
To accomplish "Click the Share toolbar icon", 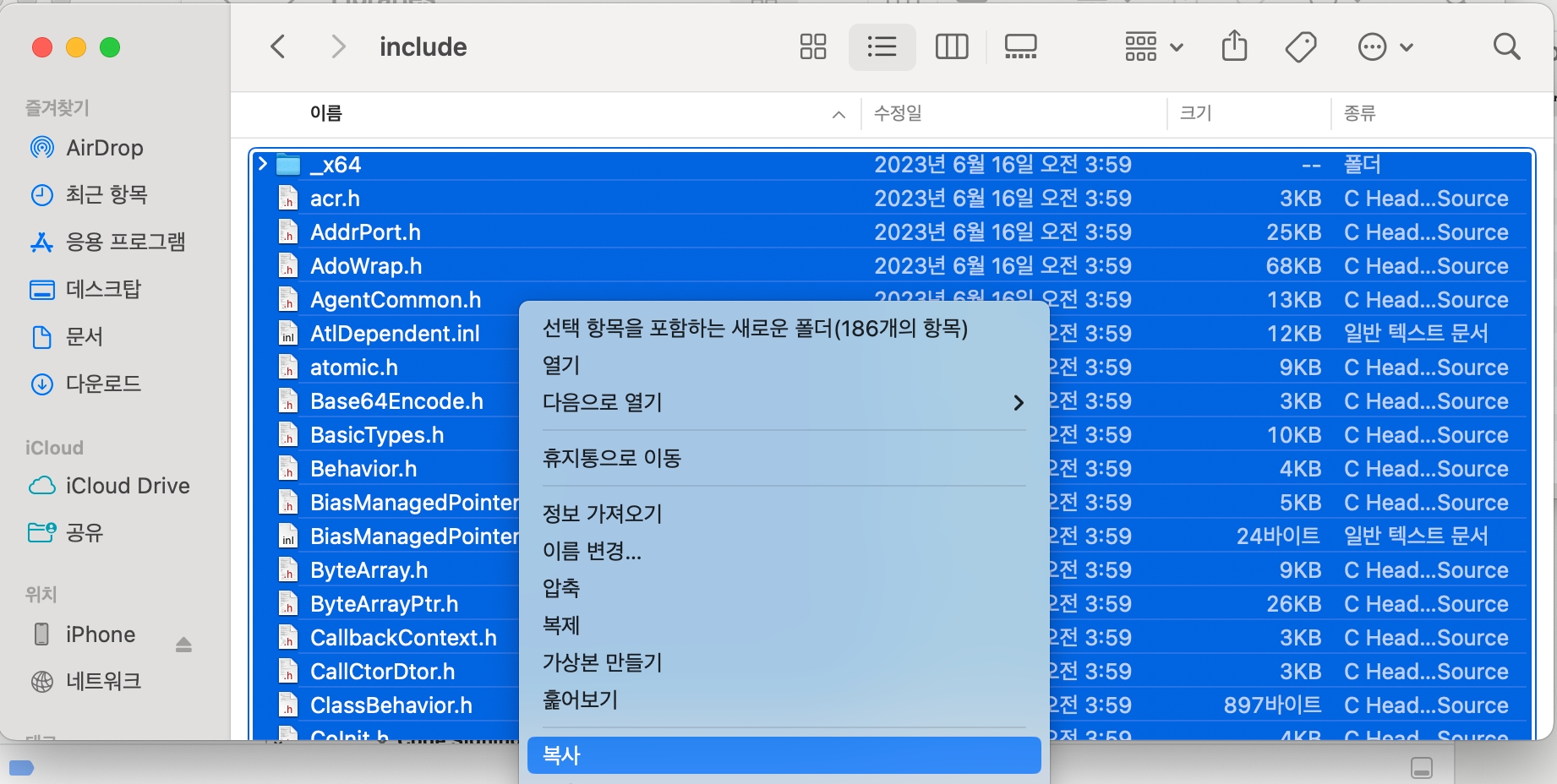I will pyautogui.click(x=1234, y=46).
